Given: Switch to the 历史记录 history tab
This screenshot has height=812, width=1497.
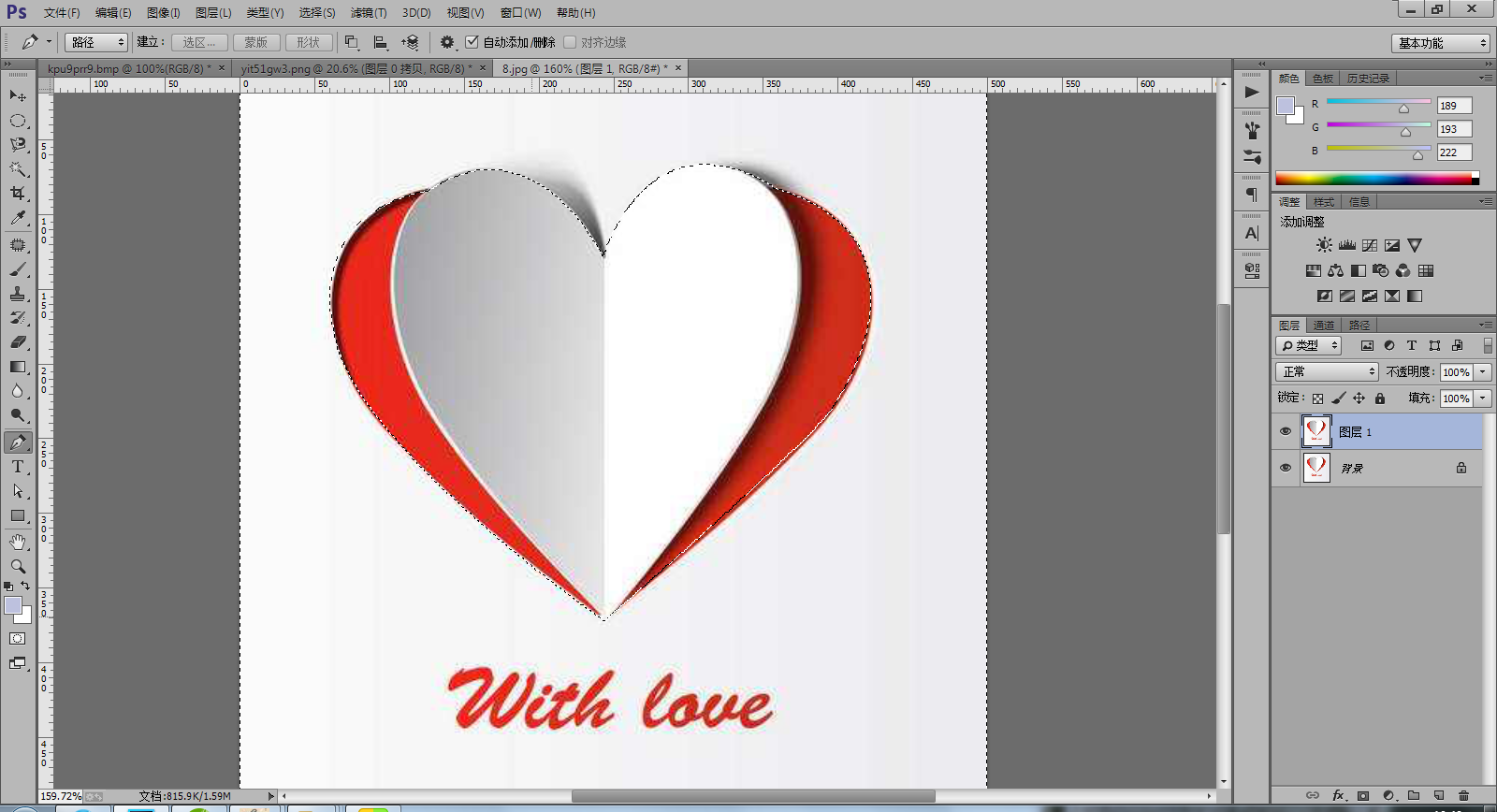Looking at the screenshot, I should [x=1368, y=79].
